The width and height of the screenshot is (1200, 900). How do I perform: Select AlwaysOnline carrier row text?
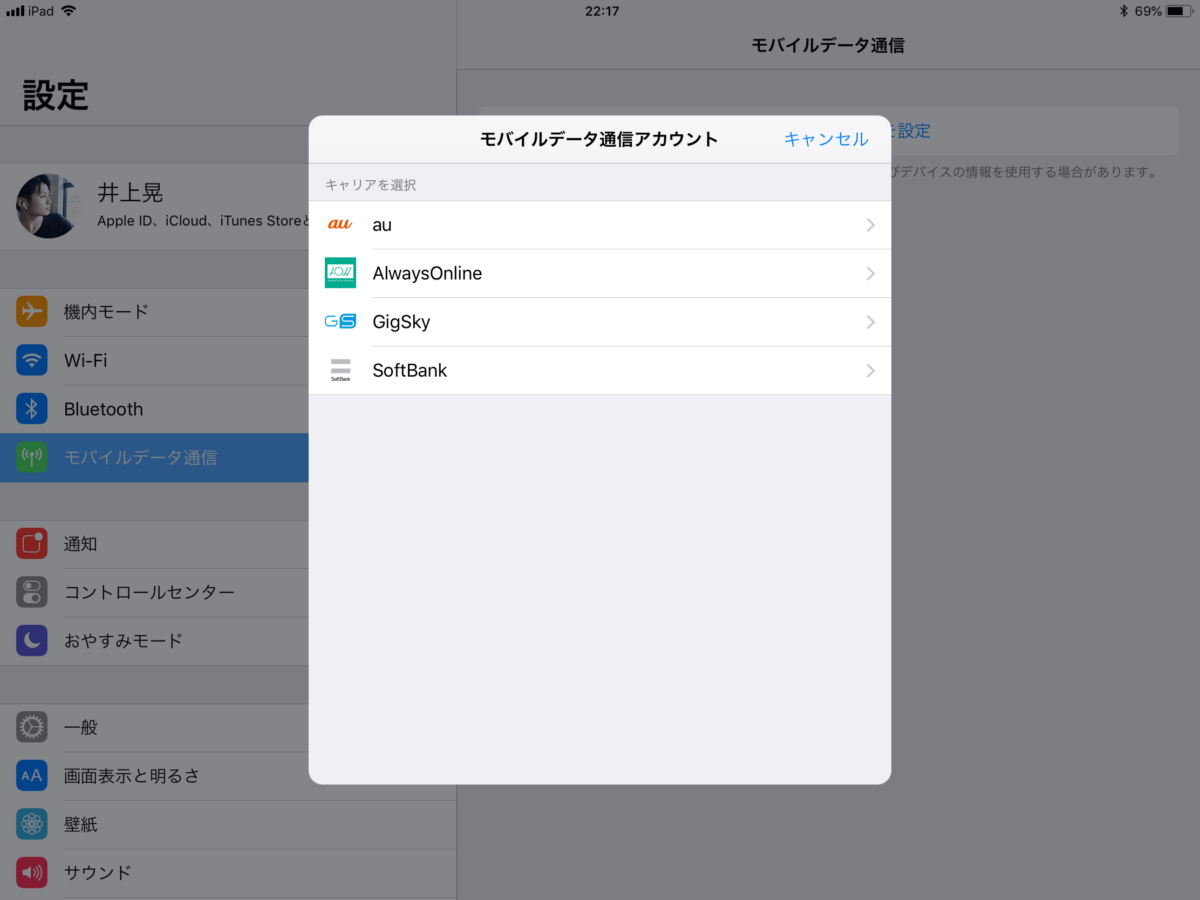click(427, 273)
